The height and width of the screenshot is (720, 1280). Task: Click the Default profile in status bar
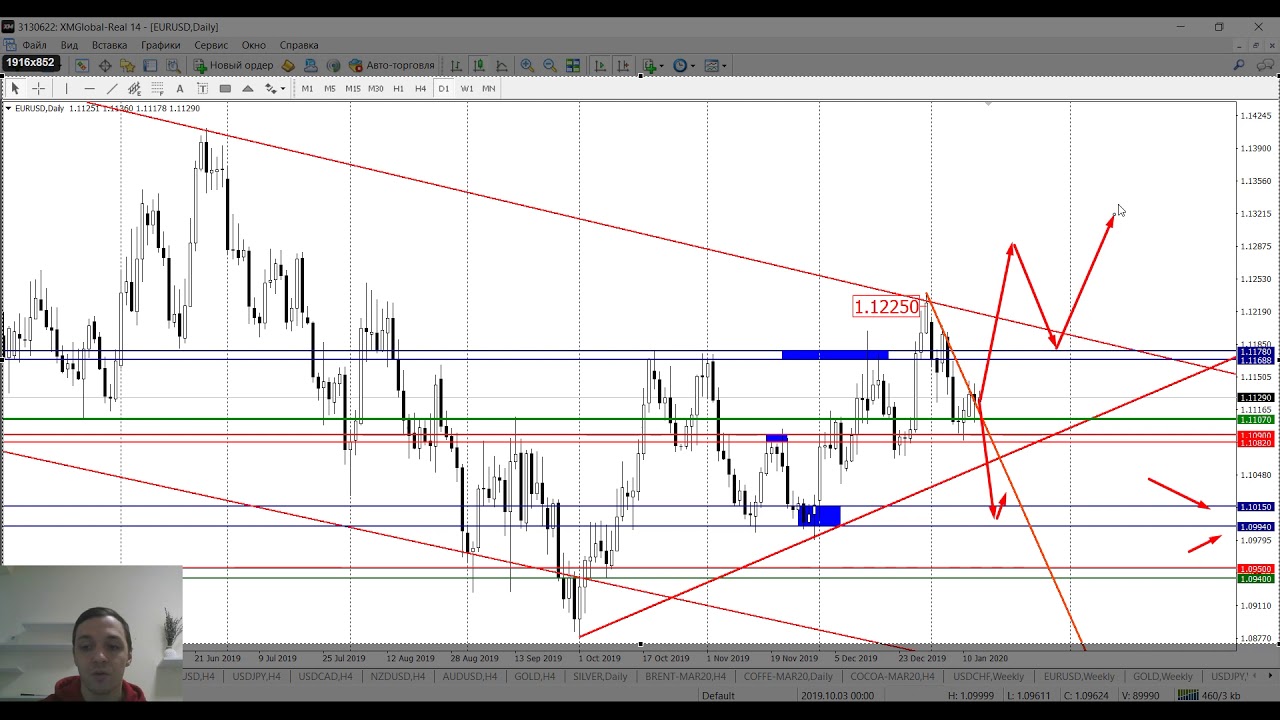point(718,696)
